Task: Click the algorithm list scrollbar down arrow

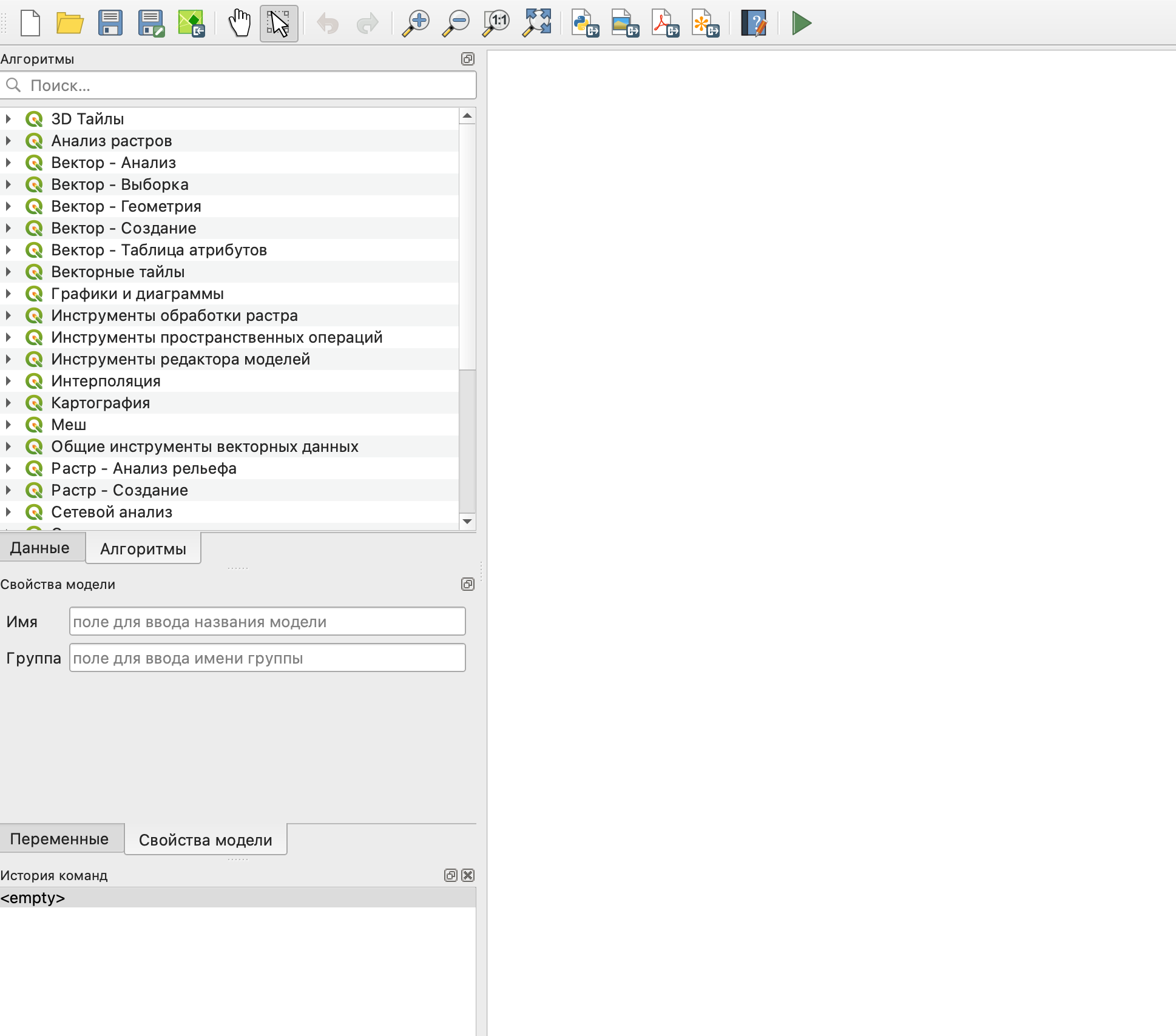Action: 467,522
